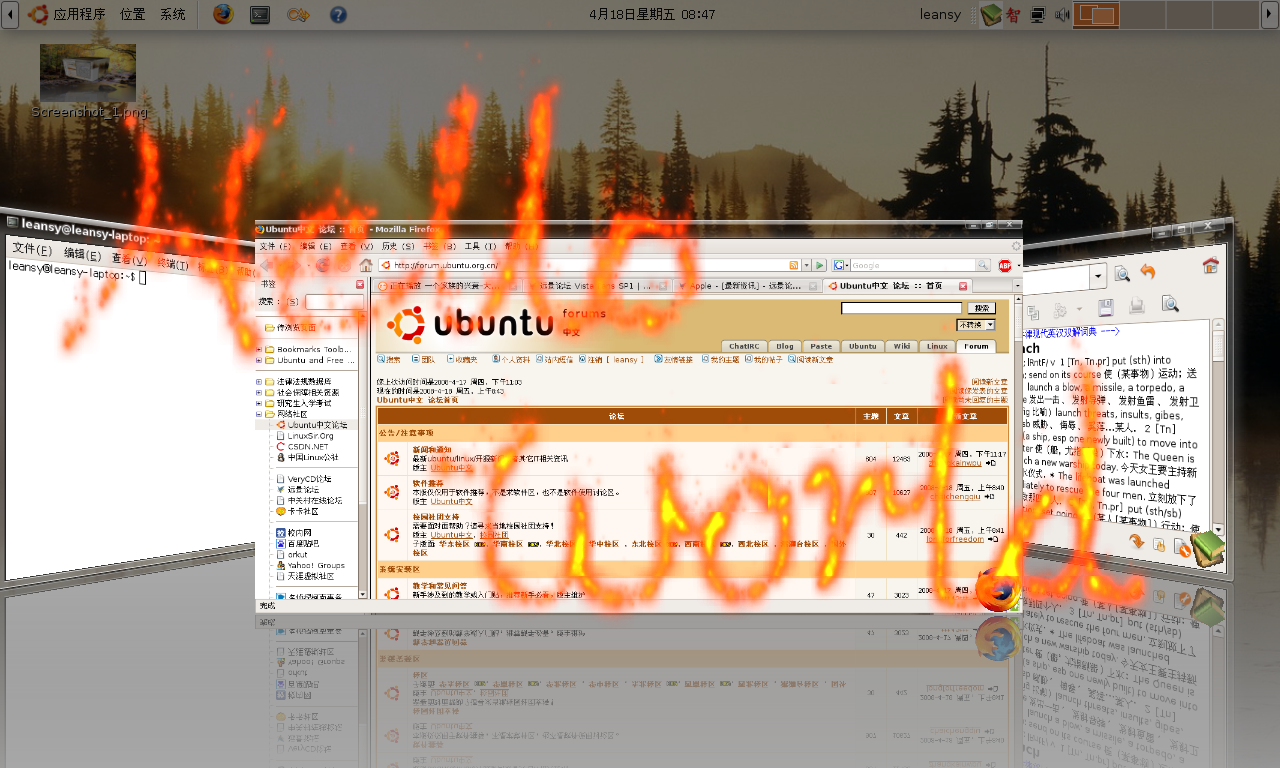Click the StarDict undo arrow icon
Screen dimensions: 1280x768
1147,271
